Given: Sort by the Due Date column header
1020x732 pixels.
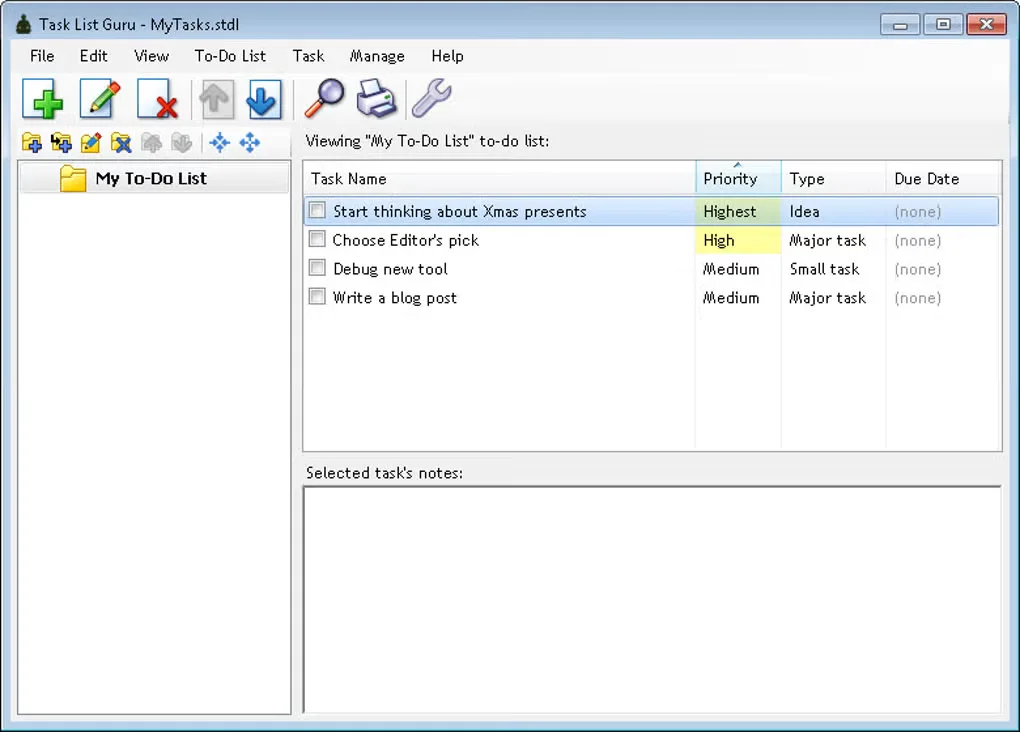Looking at the screenshot, I should point(943,178).
